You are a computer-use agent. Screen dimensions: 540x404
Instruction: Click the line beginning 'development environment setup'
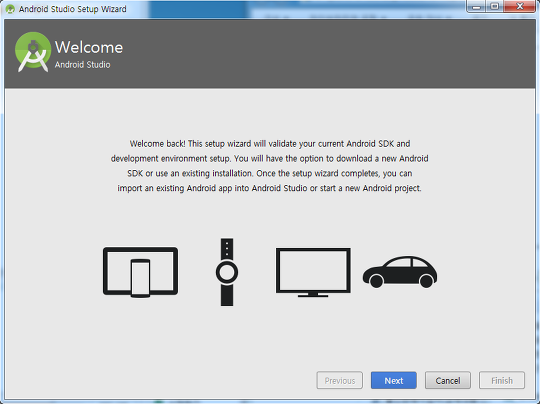click(270, 158)
